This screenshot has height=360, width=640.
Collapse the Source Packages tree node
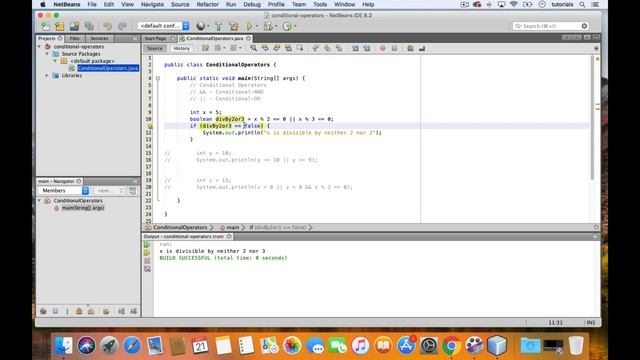[48, 54]
